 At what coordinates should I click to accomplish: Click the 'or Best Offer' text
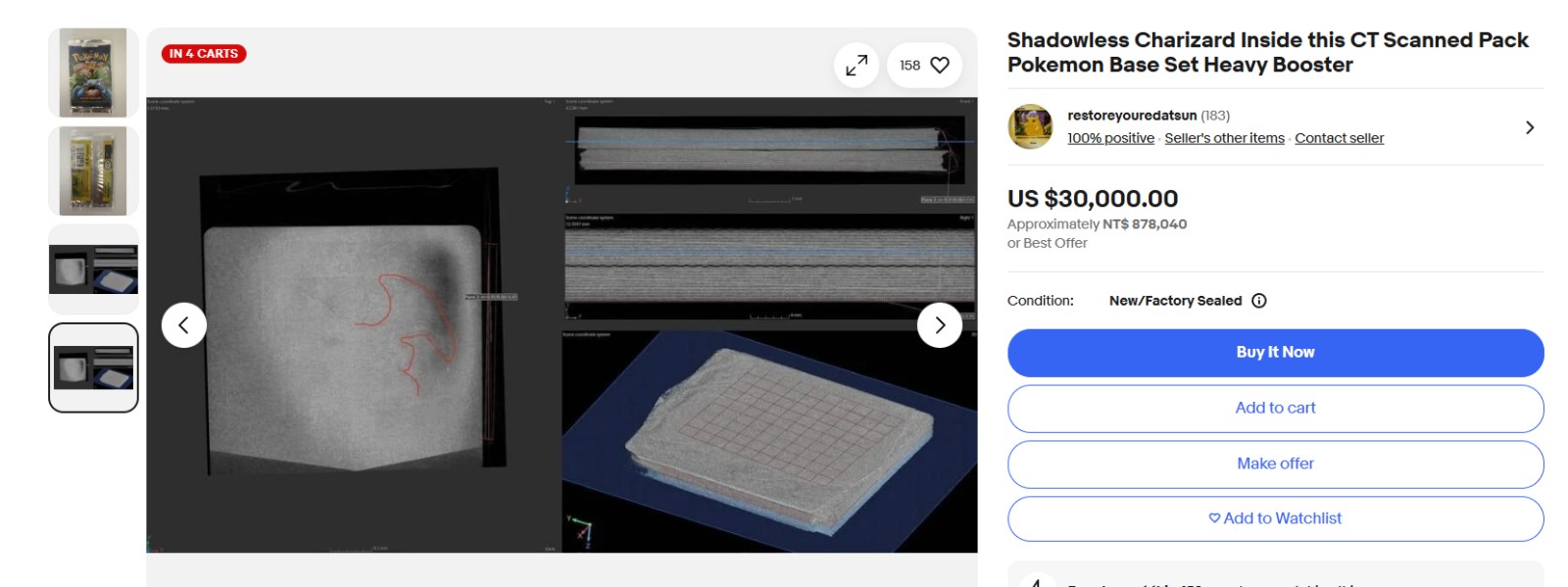click(x=1048, y=243)
